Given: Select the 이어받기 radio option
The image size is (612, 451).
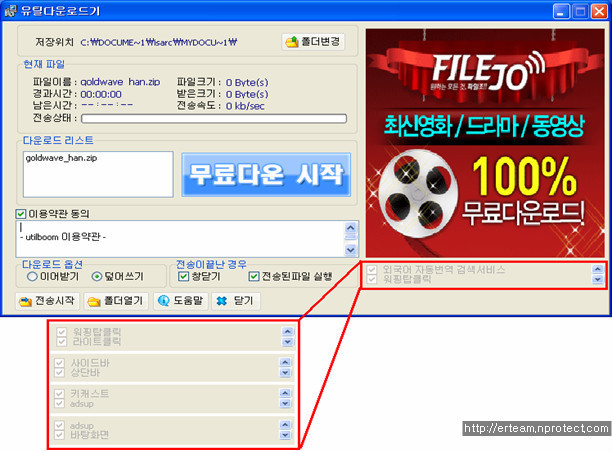Looking at the screenshot, I should [32, 277].
